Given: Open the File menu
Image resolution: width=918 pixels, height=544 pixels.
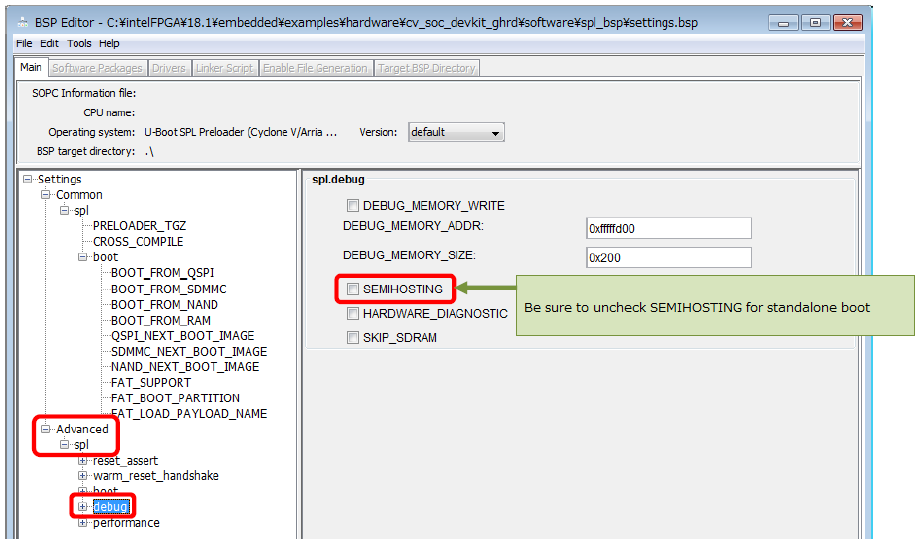Looking at the screenshot, I should click(x=24, y=43).
